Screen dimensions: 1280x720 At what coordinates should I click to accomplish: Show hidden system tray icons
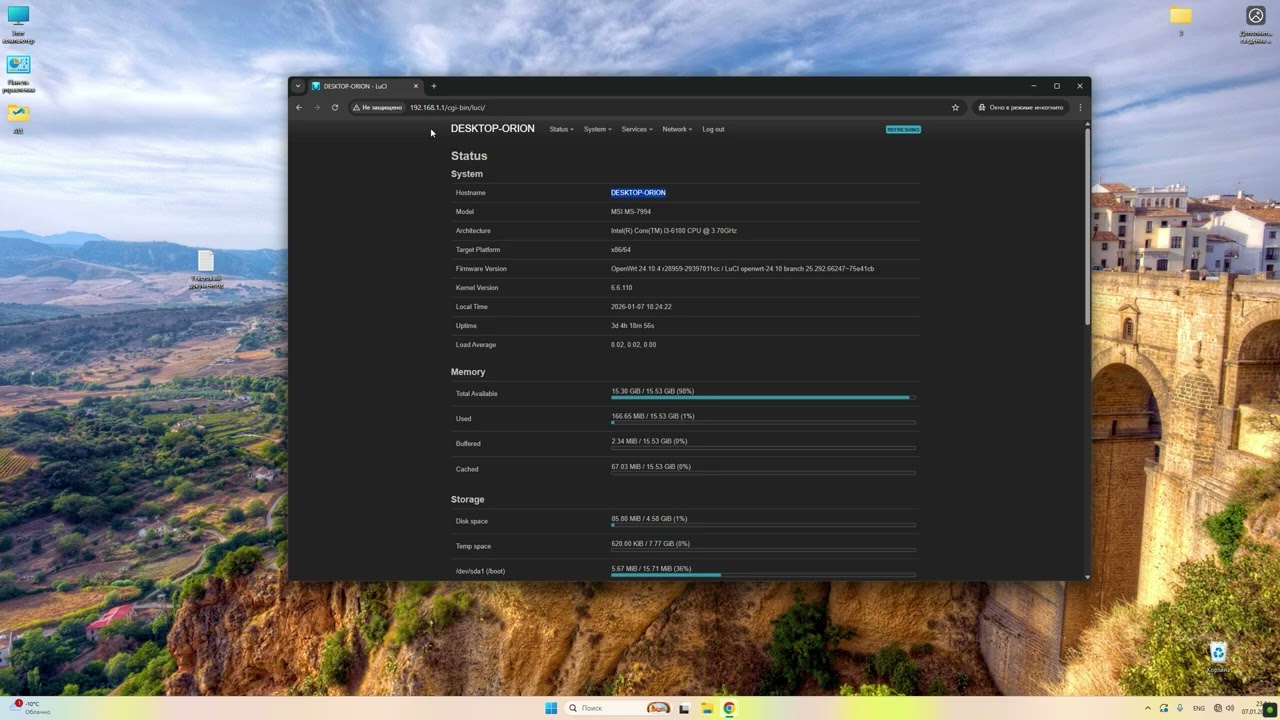[x=1147, y=708]
